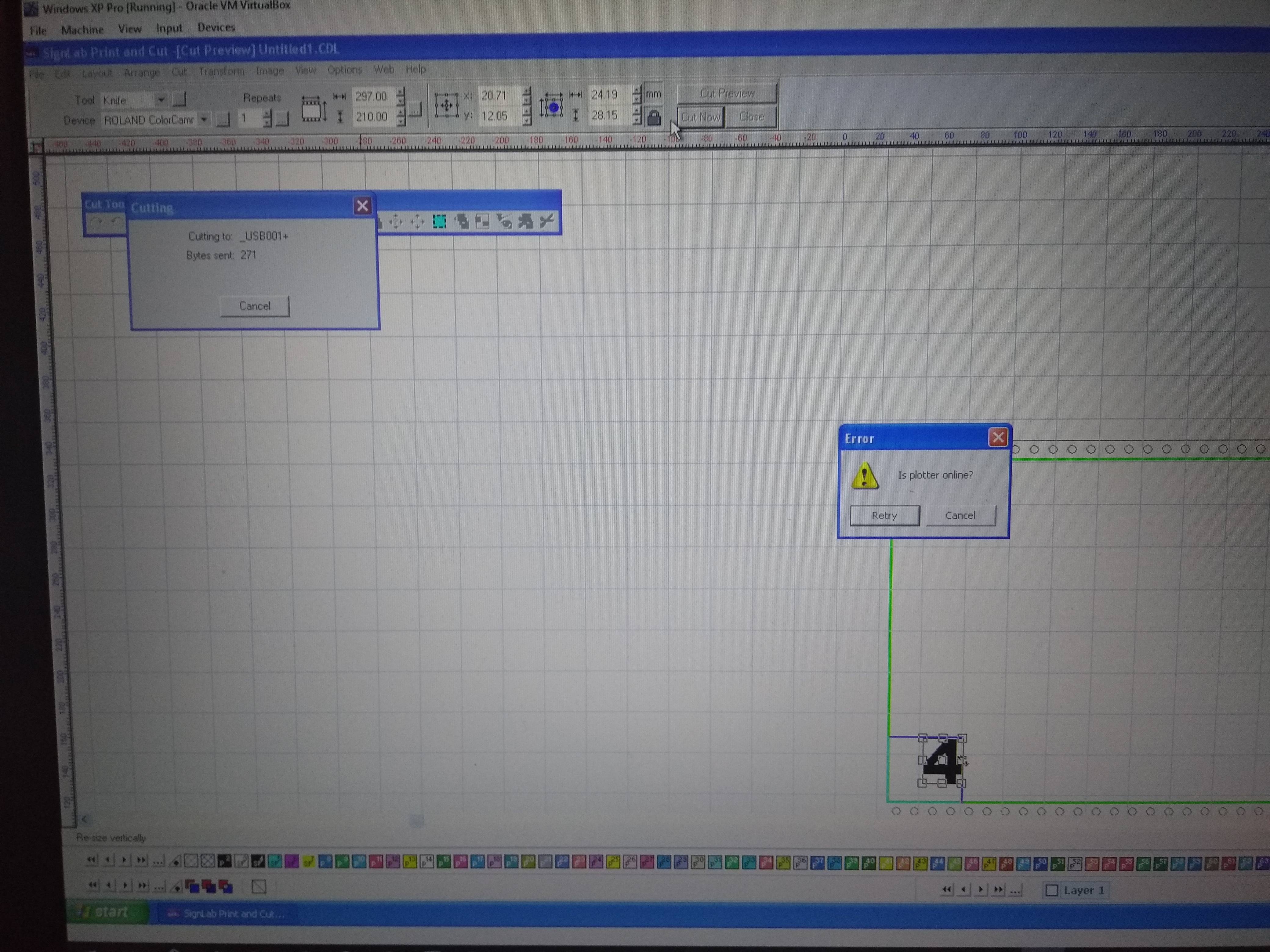The image size is (1270, 952).
Task: Click the first red-blue overlap swatch icon
Action: coord(192,887)
